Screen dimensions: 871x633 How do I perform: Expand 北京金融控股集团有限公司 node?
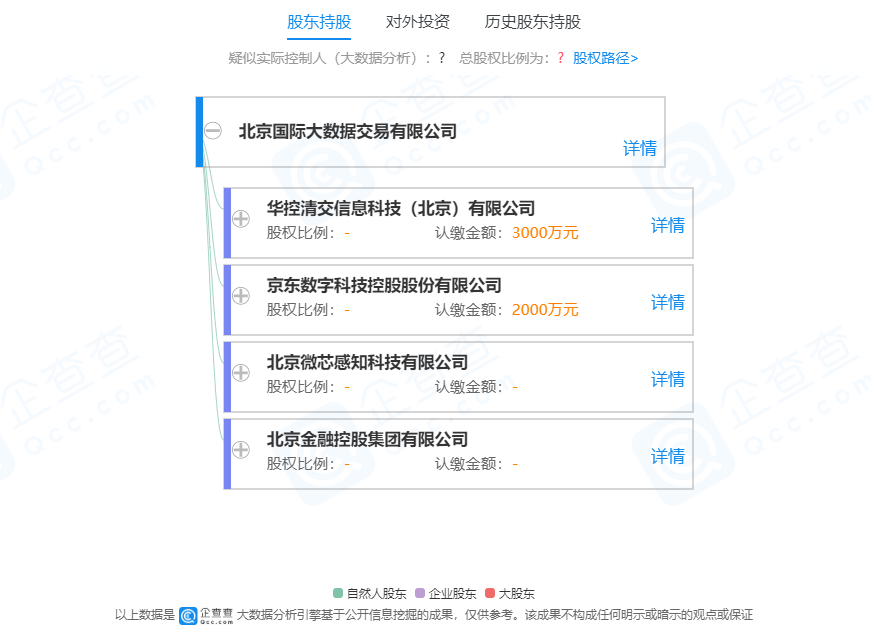tap(240, 449)
